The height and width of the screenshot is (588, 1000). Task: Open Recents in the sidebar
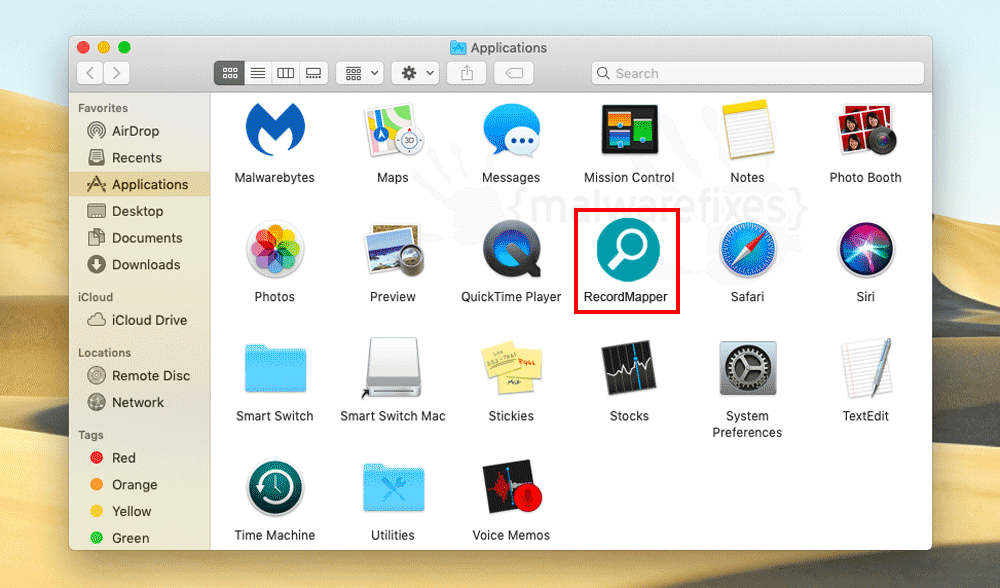coord(140,158)
